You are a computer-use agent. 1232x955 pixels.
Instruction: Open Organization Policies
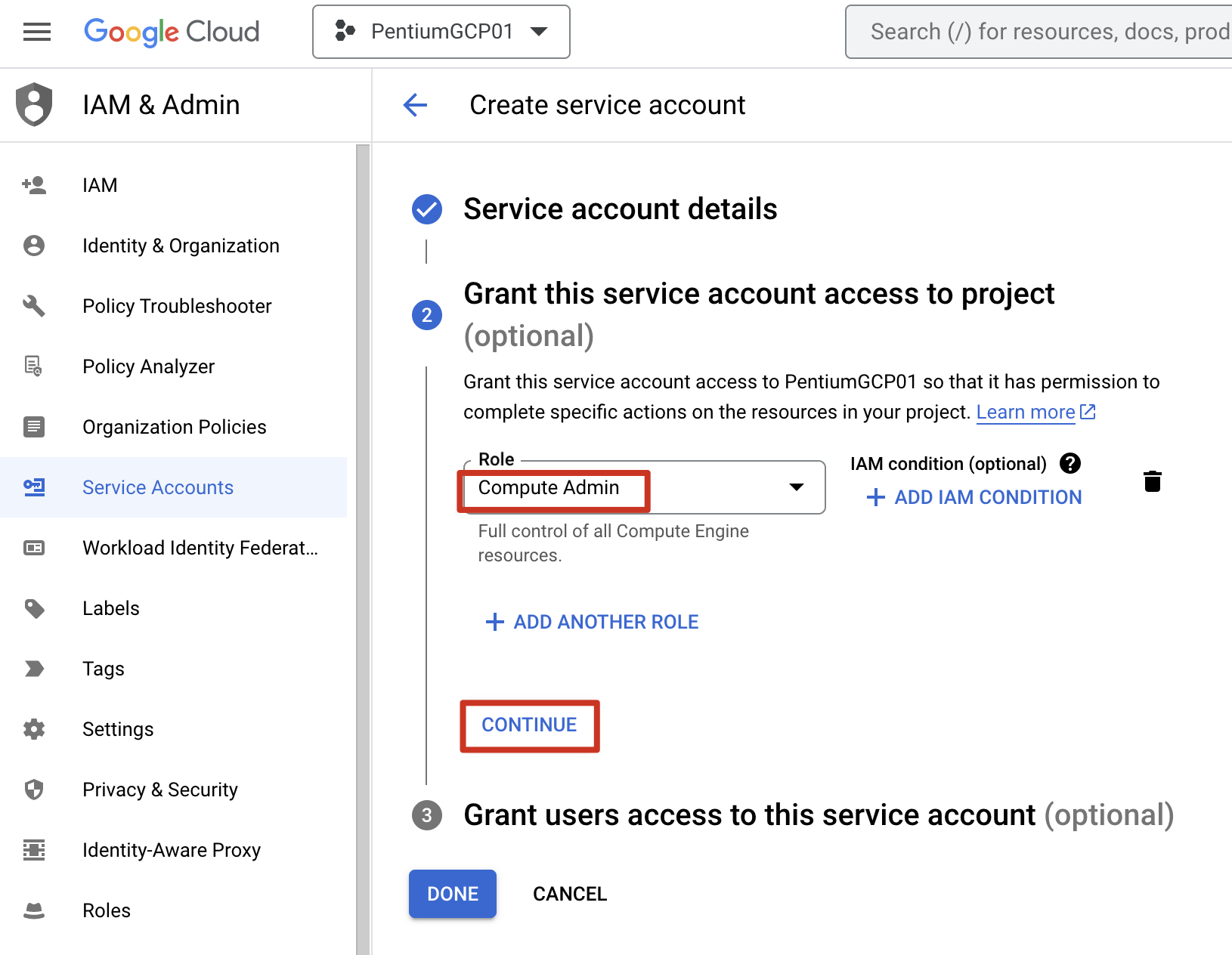click(174, 427)
